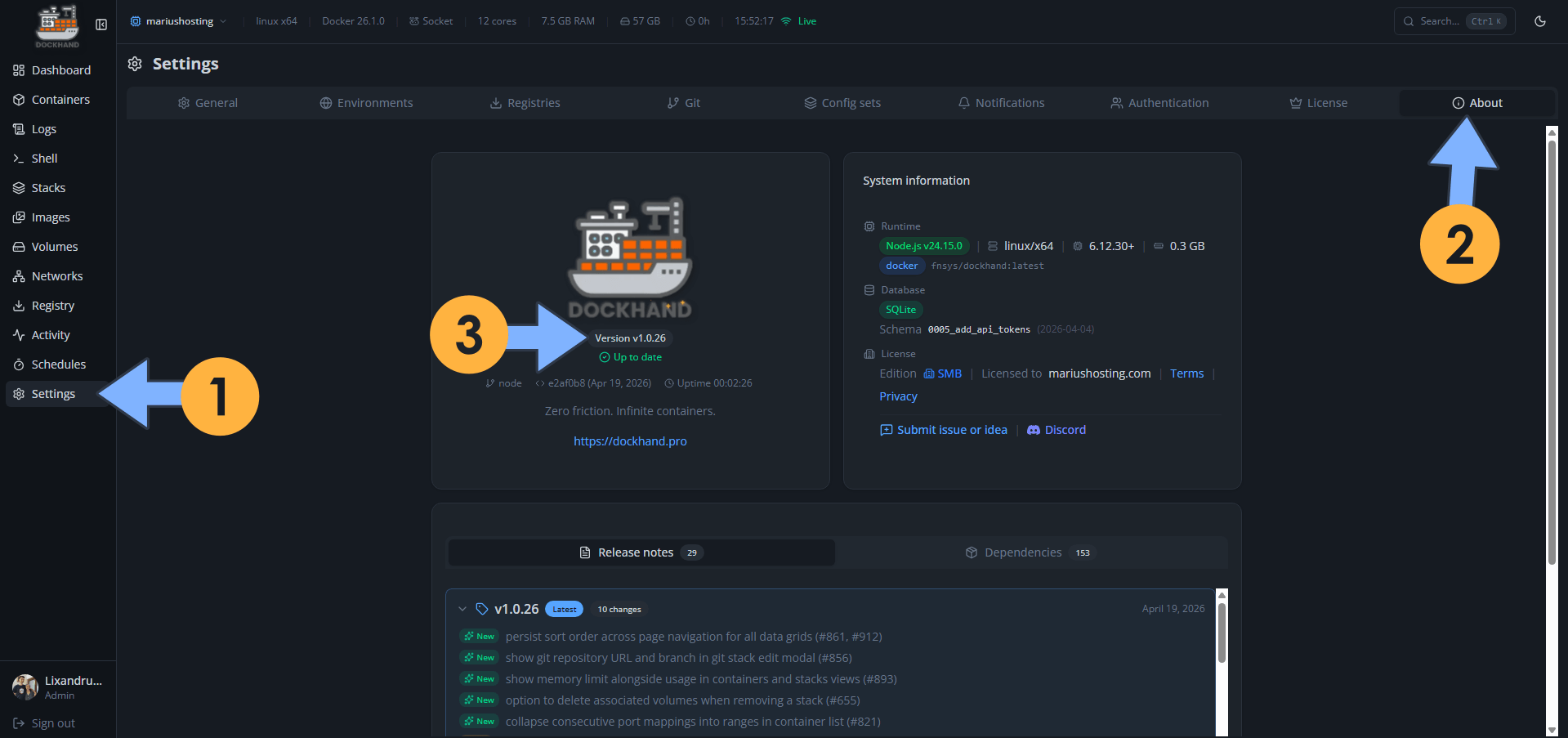Viewport: 1568px width, 738px height.
Task: Go to the Dashboard
Action: tap(60, 69)
